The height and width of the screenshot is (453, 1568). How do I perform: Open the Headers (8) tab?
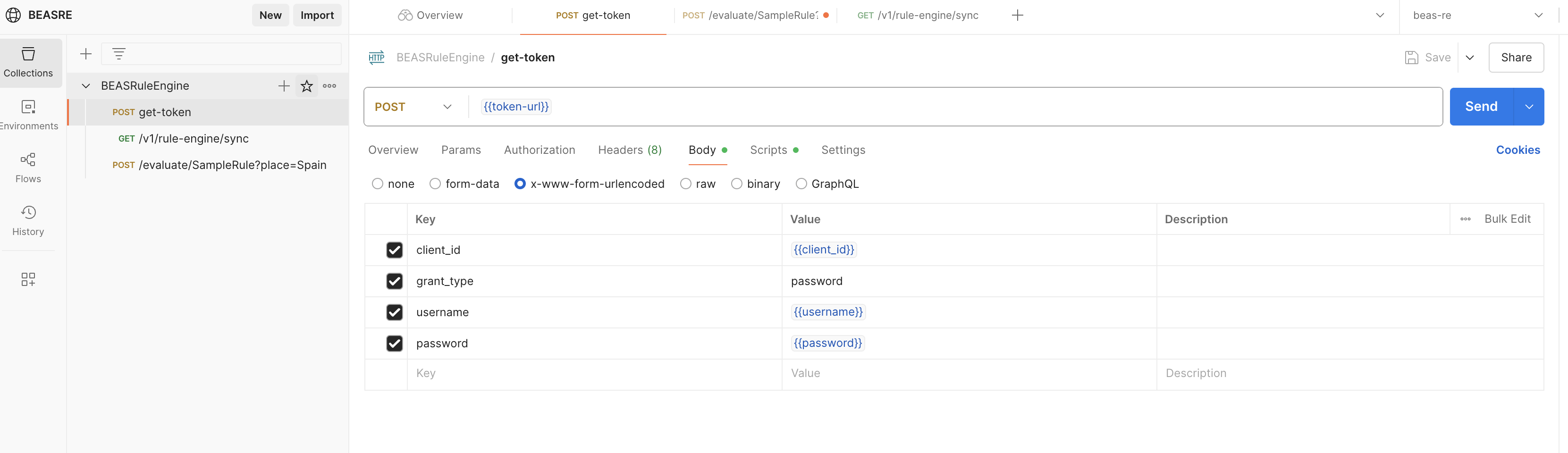[x=630, y=150]
